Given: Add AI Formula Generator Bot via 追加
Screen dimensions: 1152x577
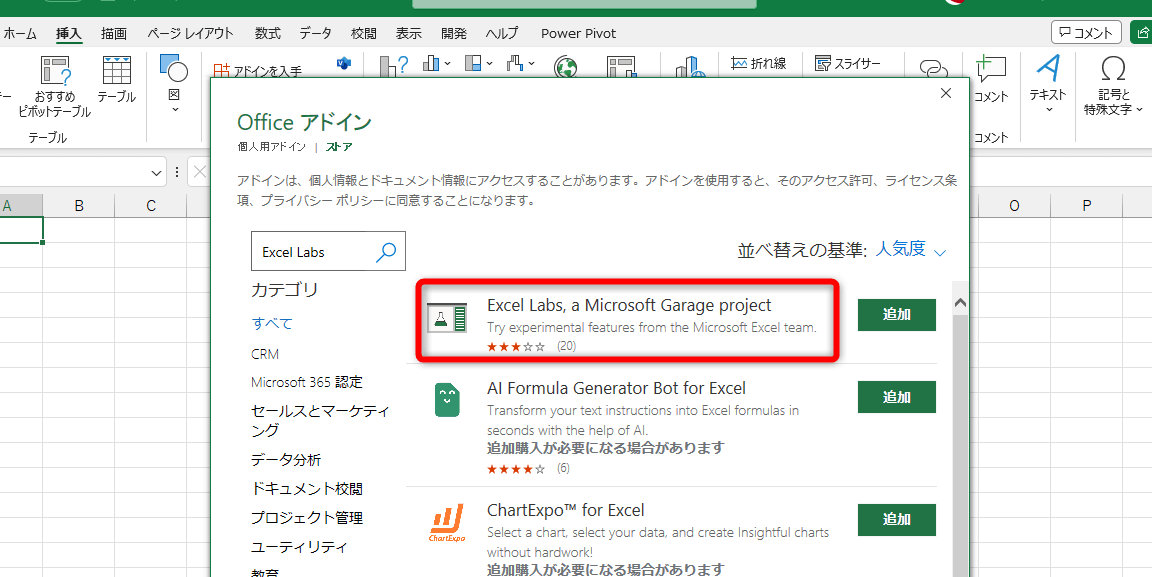Looking at the screenshot, I should pyautogui.click(x=896, y=397).
